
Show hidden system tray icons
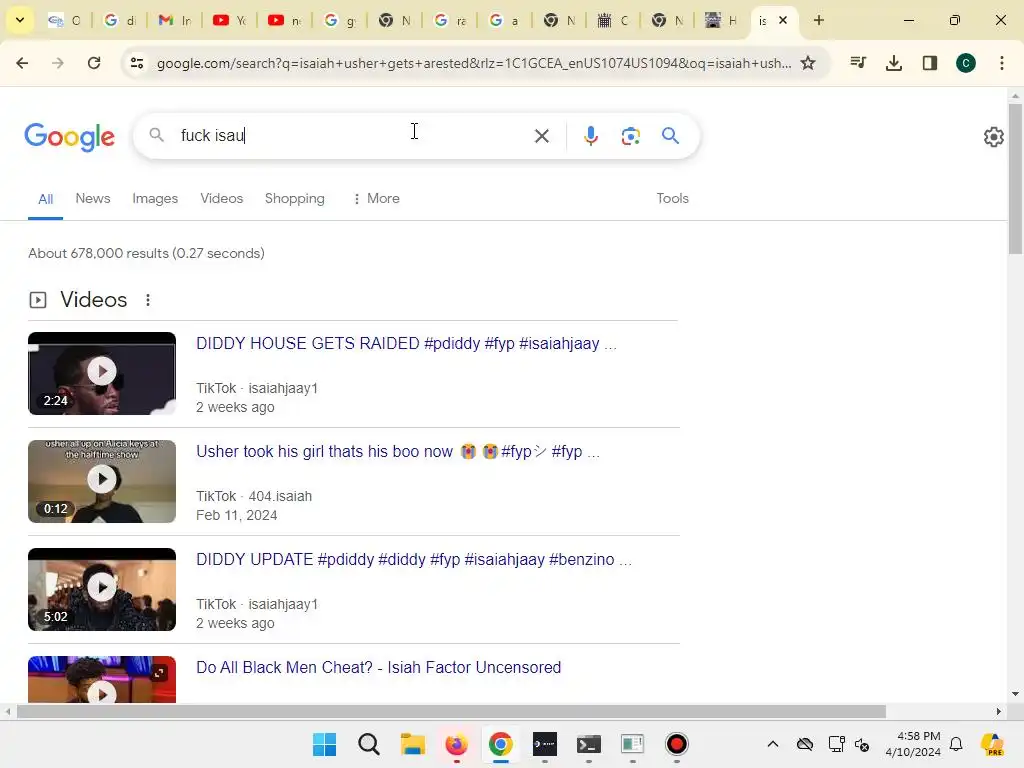coord(773,744)
